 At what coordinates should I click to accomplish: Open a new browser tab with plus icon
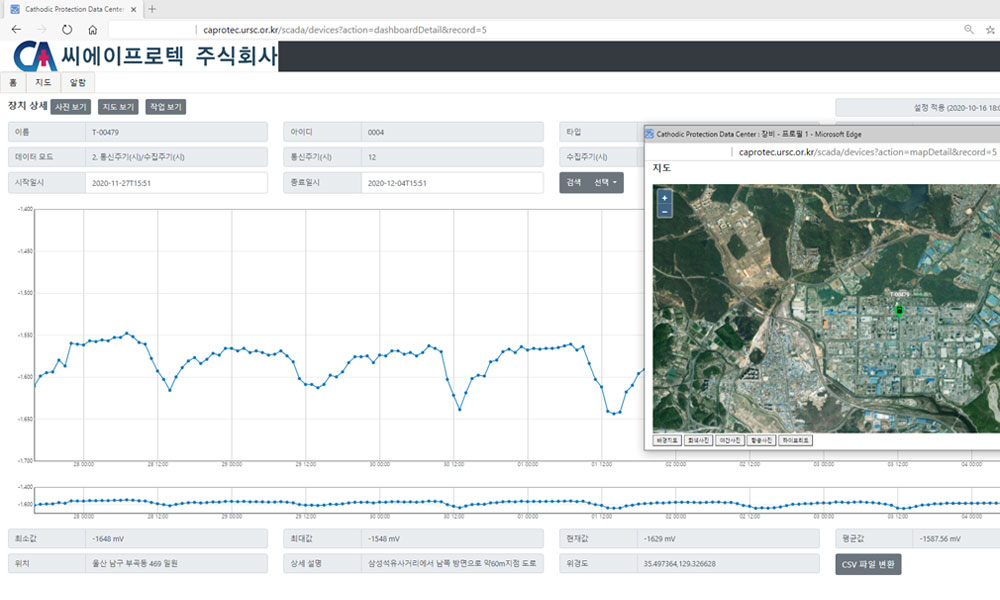coord(152,9)
